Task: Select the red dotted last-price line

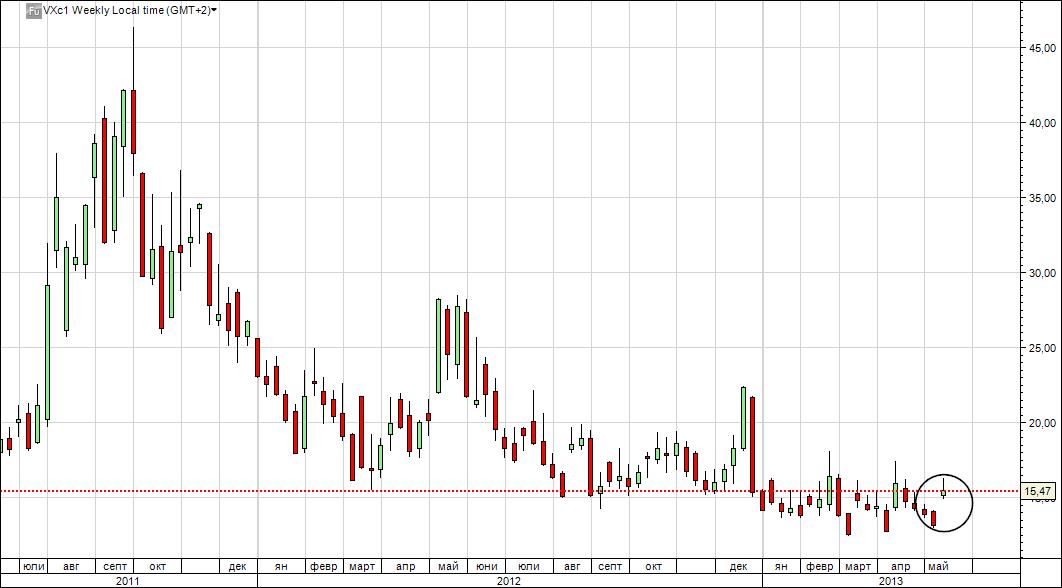Action: point(511,491)
